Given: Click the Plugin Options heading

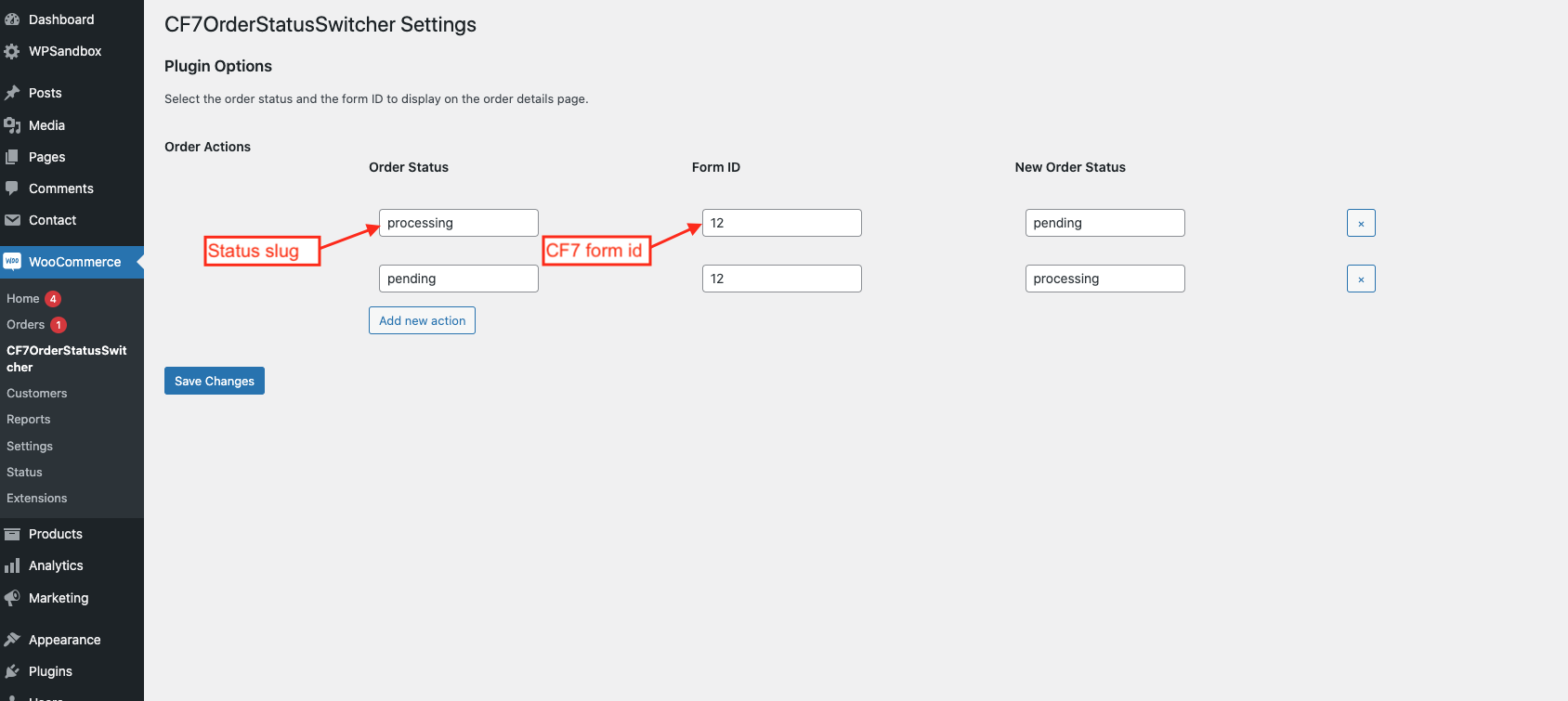Looking at the screenshot, I should (218, 66).
